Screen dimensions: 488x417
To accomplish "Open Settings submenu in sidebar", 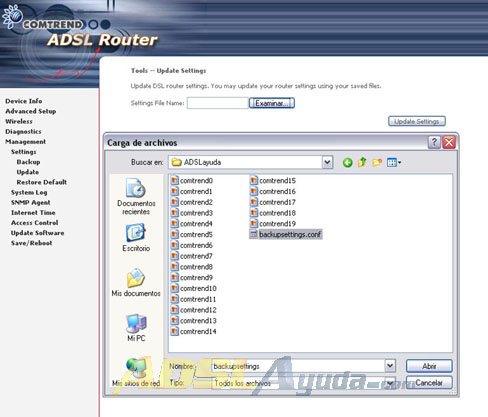I will click(24, 152).
